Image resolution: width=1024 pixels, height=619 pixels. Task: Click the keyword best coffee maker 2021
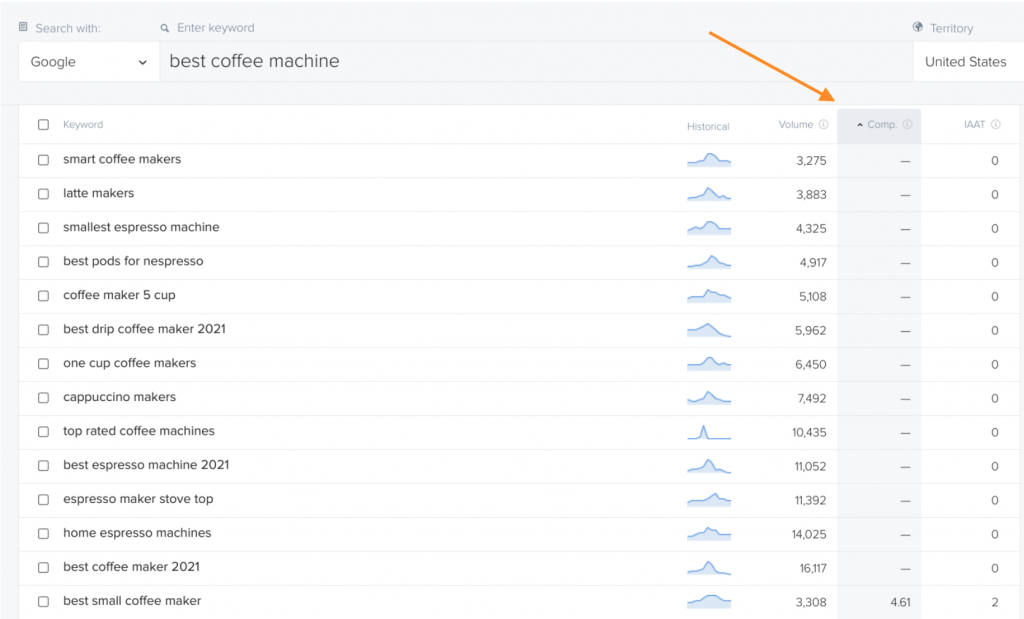131,566
